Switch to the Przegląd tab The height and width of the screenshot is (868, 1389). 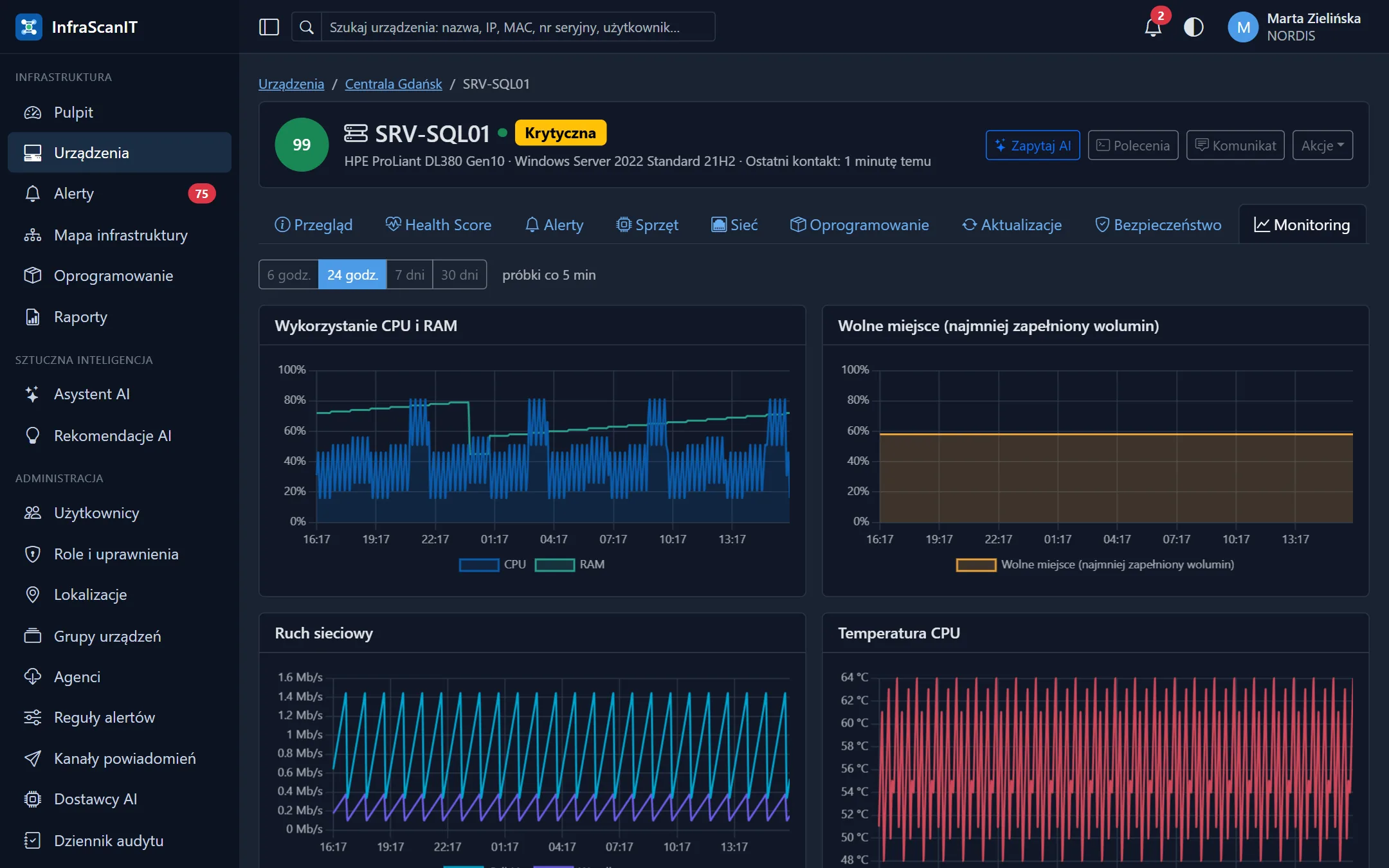click(314, 224)
